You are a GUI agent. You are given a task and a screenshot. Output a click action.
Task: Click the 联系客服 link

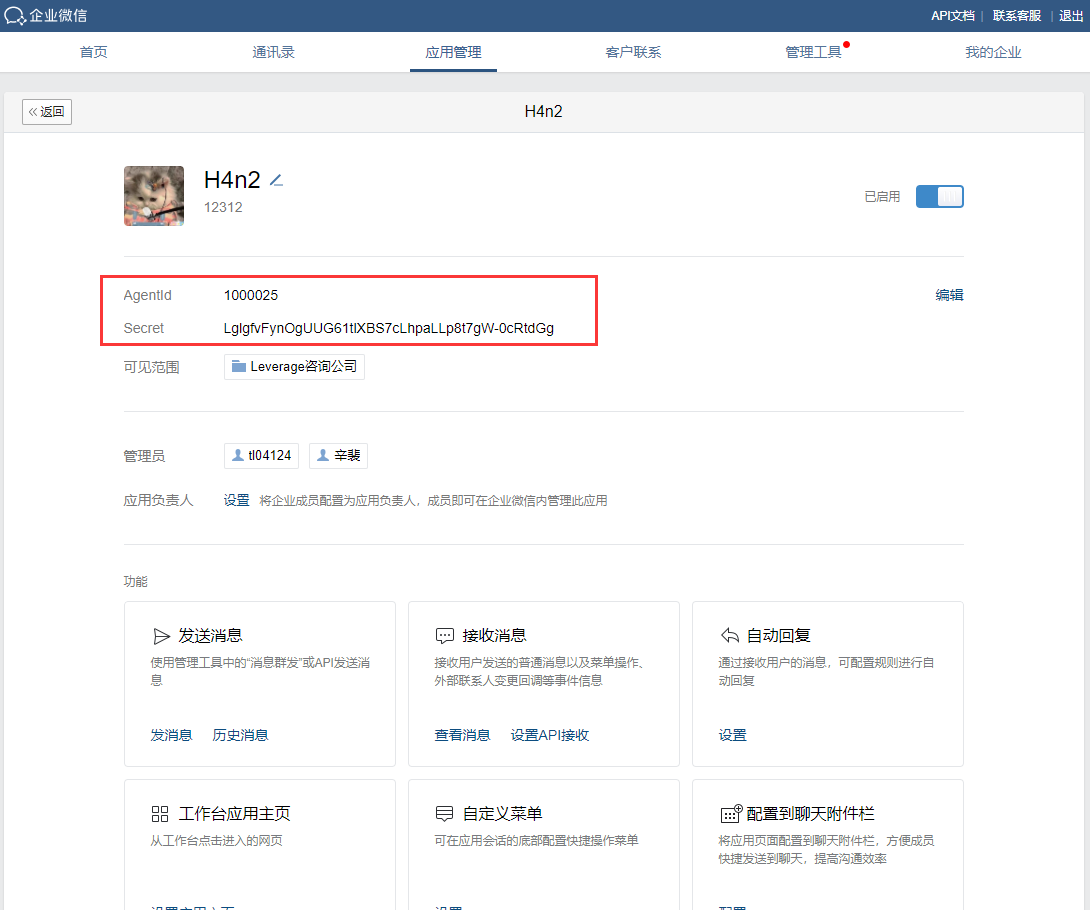[1016, 16]
